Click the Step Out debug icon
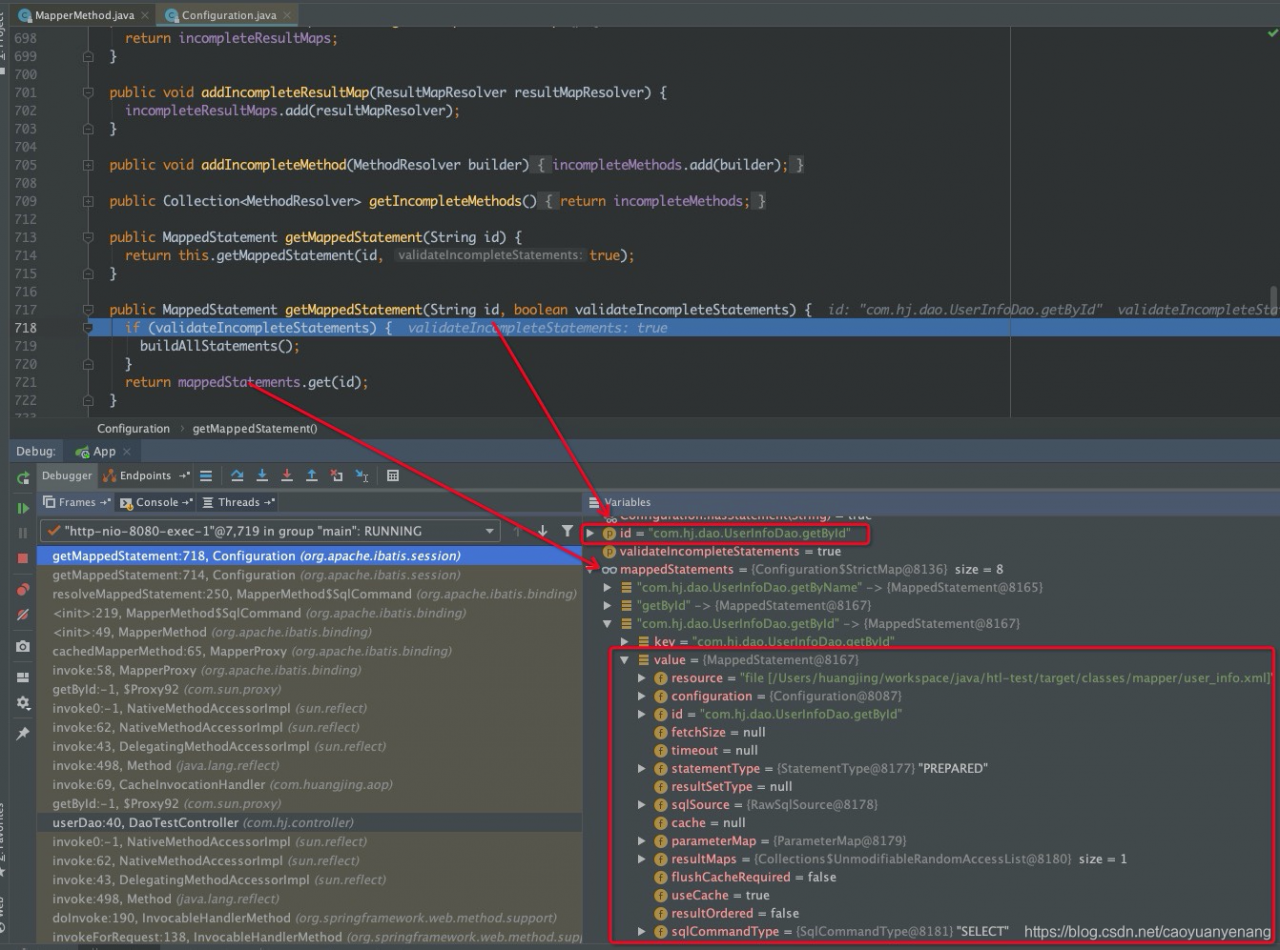The height and width of the screenshot is (950, 1280). 312,476
